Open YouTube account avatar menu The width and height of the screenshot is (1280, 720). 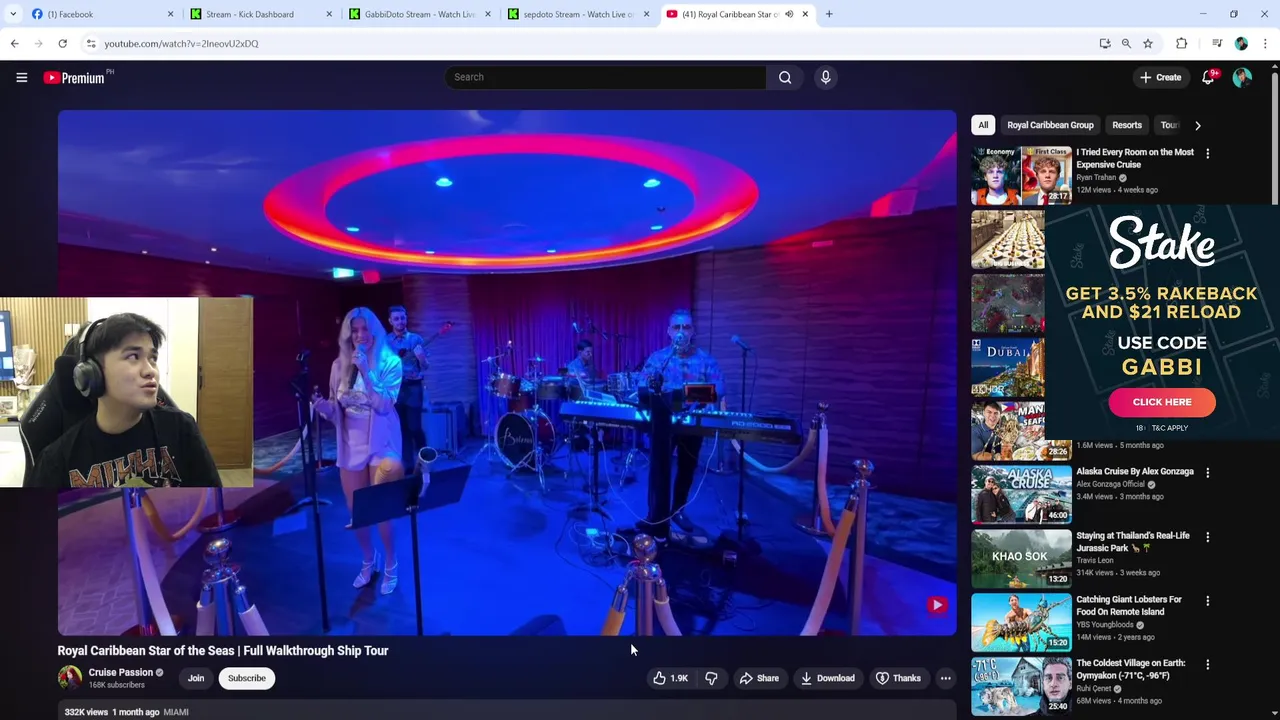pos(1242,77)
